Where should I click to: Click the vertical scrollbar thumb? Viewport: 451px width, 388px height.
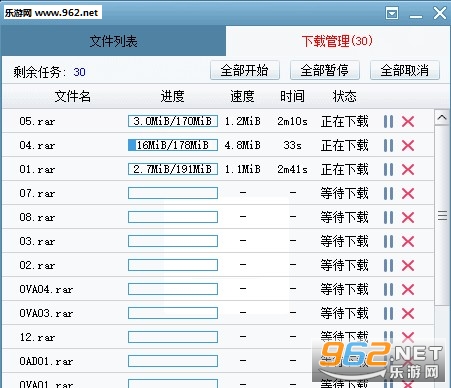coord(442,215)
